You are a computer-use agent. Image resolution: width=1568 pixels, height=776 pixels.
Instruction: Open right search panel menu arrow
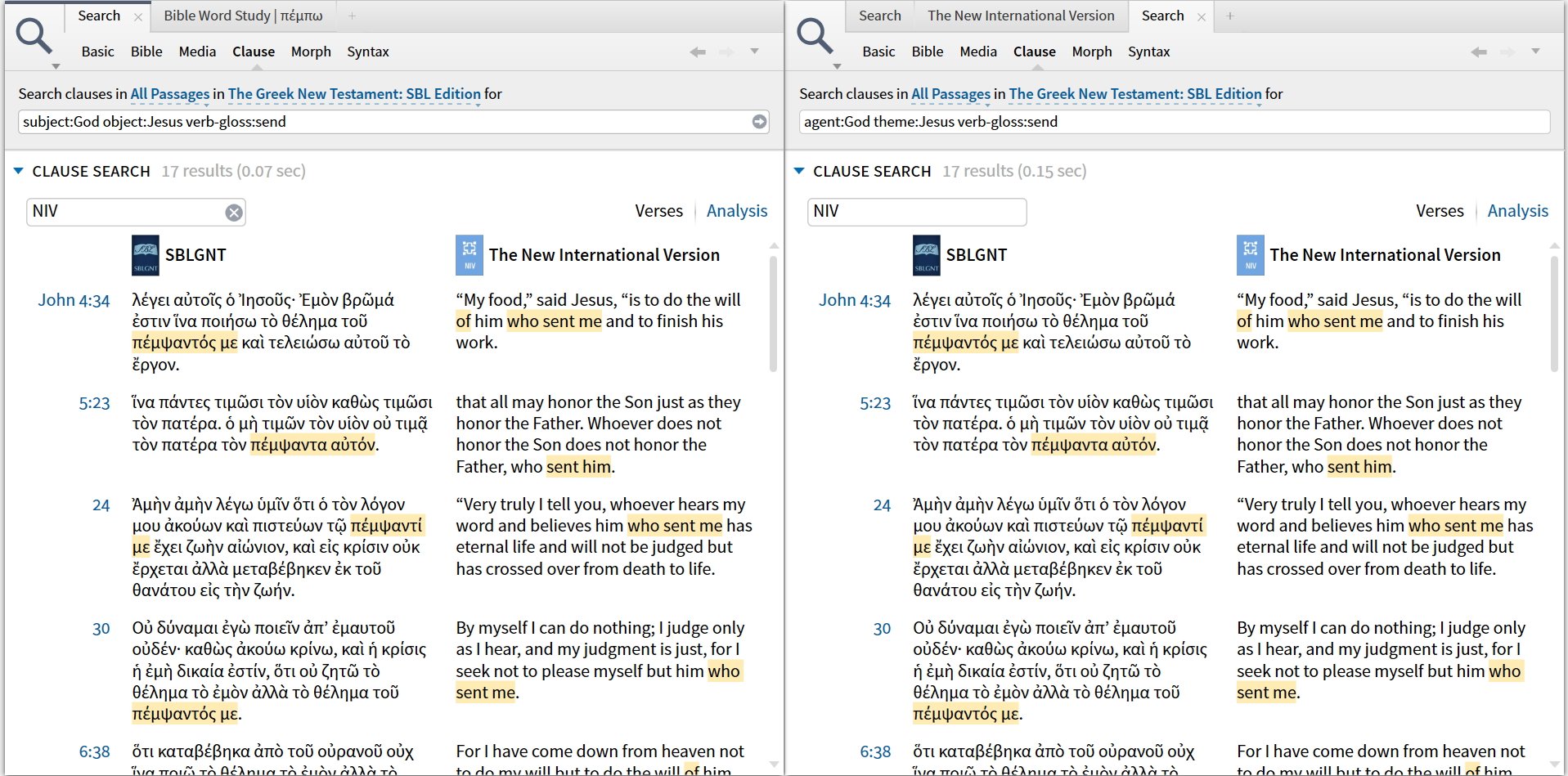(837, 66)
